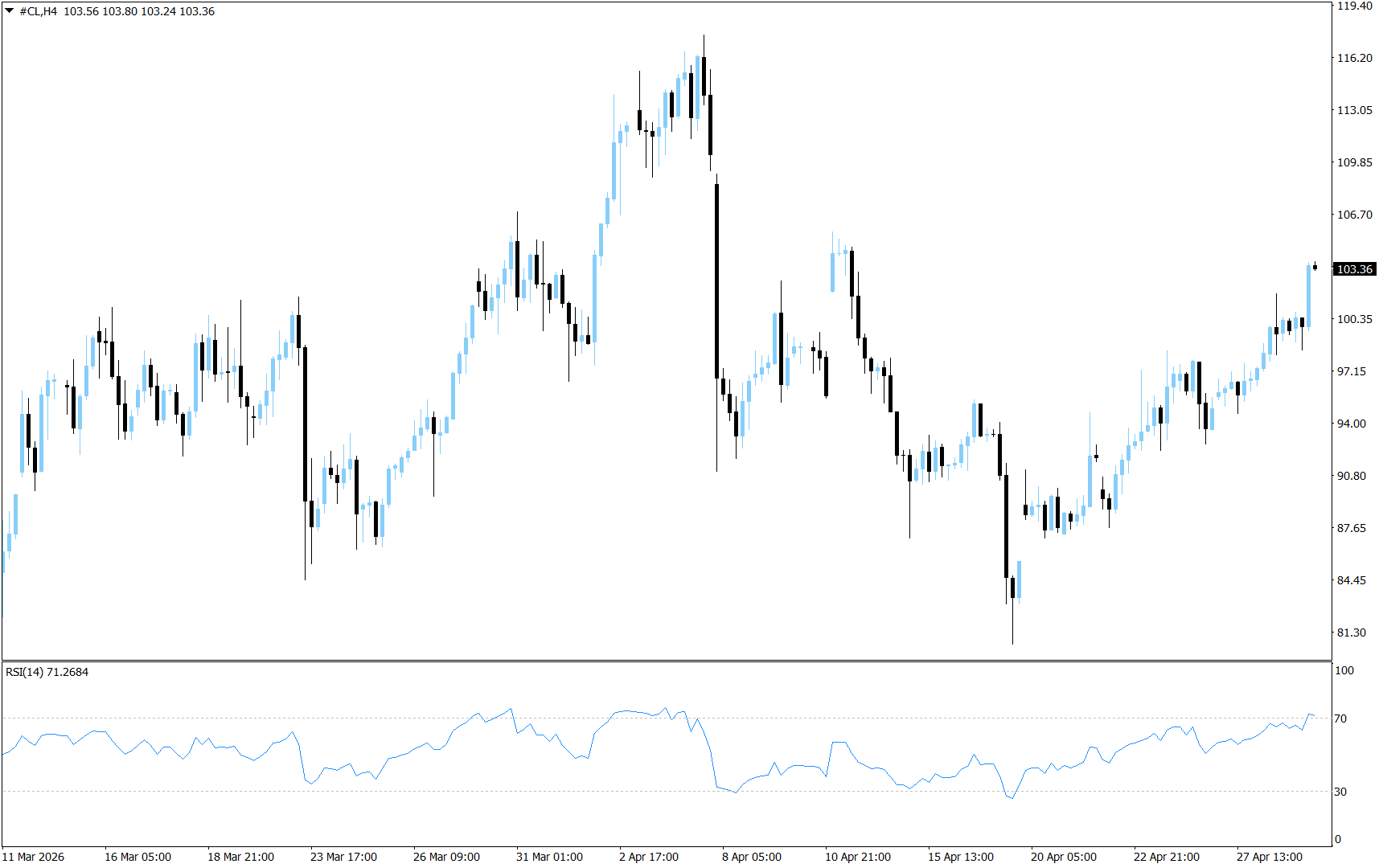This screenshot has width=1383, height=868.
Task: Click the RSI(14) indicator label
Action: click(24, 674)
